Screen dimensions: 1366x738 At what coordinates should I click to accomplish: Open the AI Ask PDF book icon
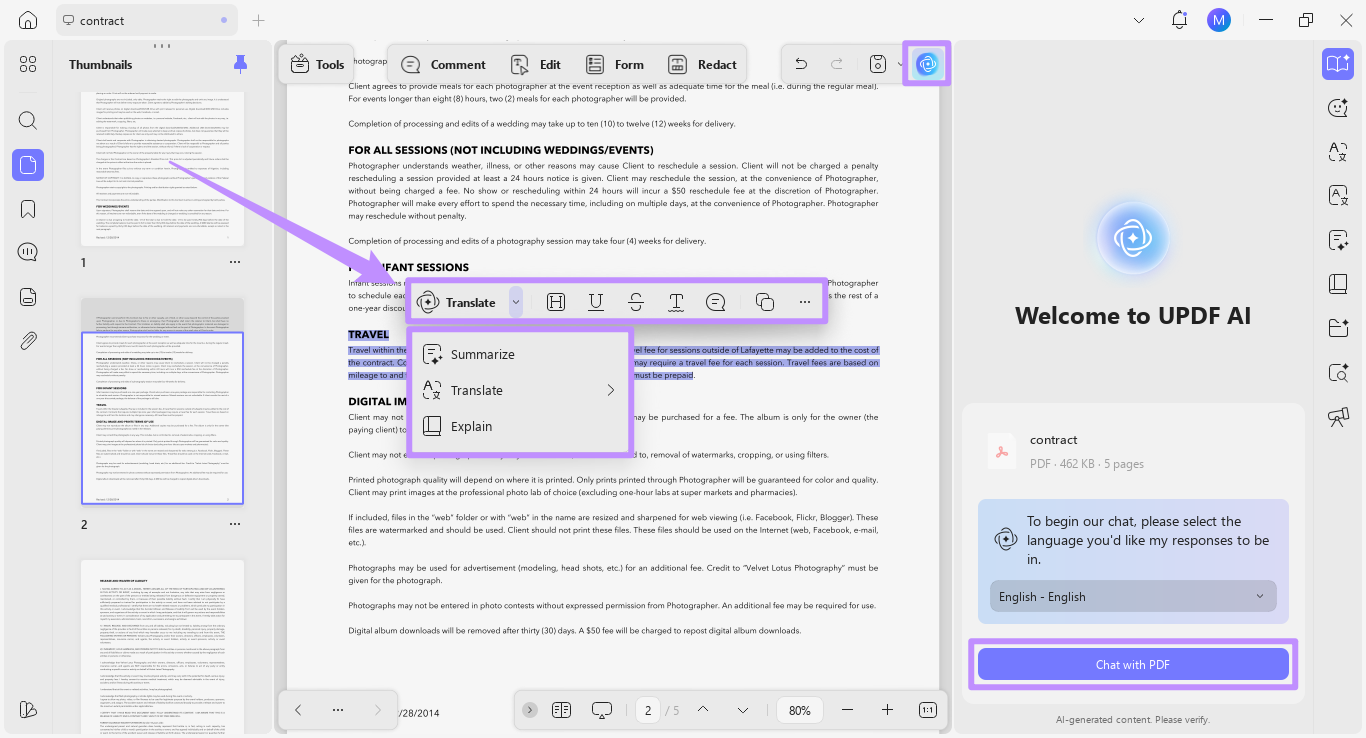[1338, 64]
